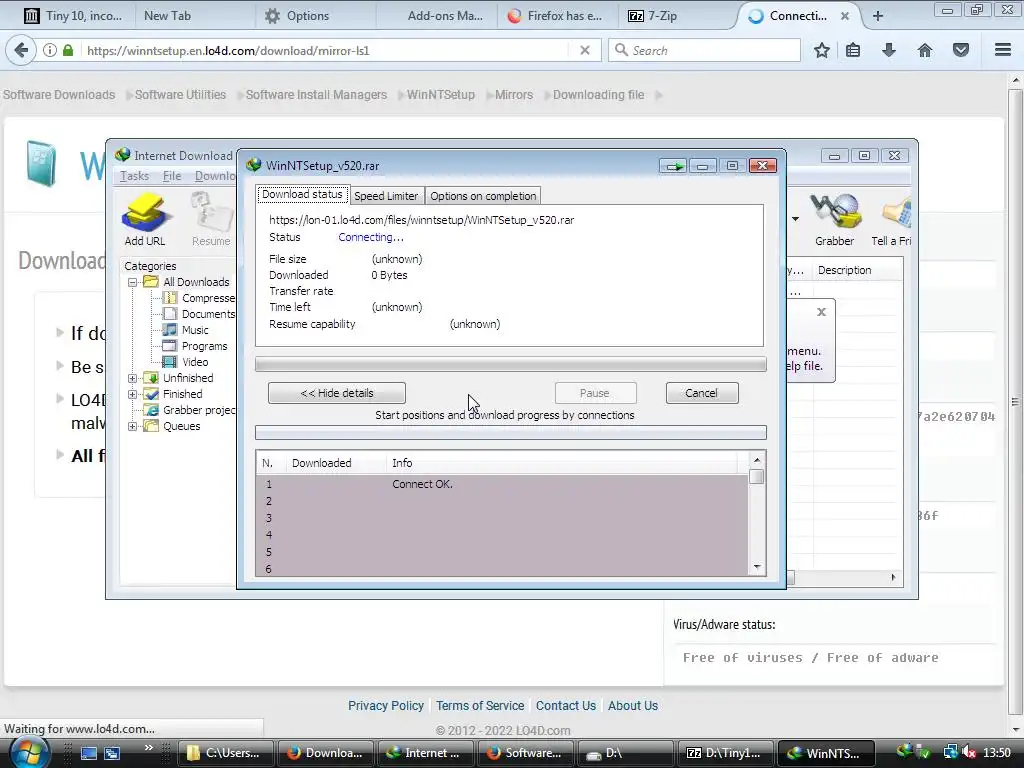This screenshot has width=1024, height=768.
Task: Stop loading page with X in address bar
Action: [585, 50]
